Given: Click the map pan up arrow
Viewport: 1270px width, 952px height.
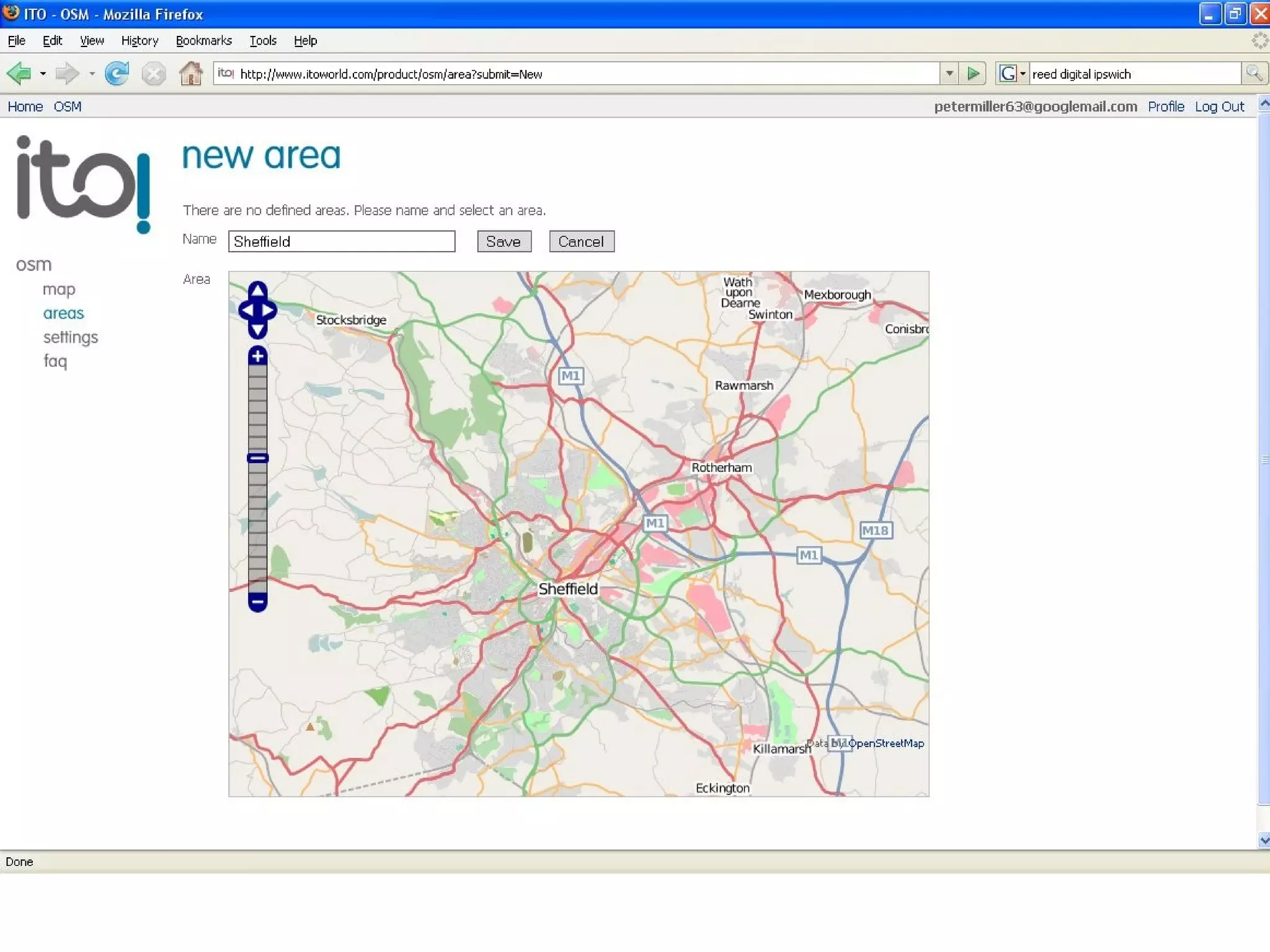Looking at the screenshot, I should tap(257, 290).
